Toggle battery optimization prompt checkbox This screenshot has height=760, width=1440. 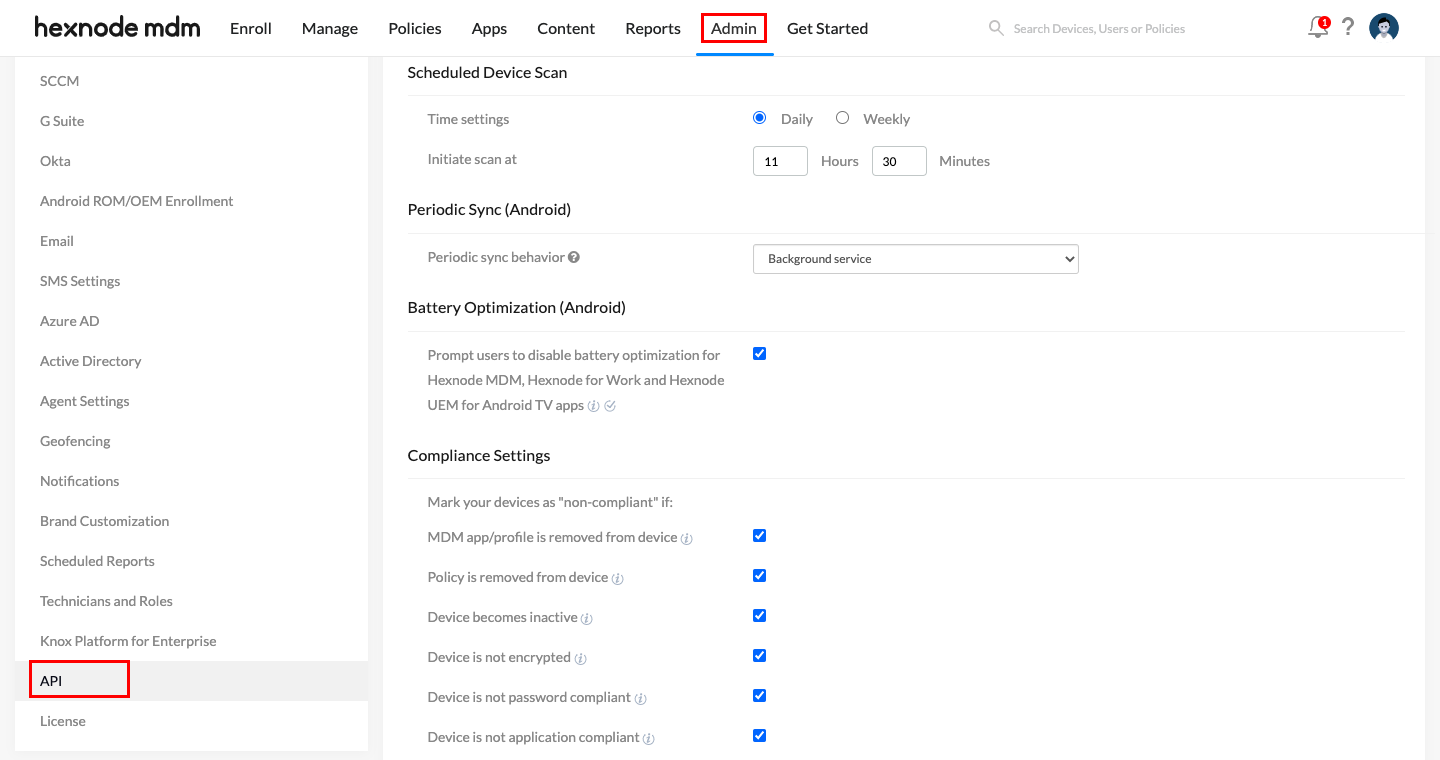pos(759,354)
